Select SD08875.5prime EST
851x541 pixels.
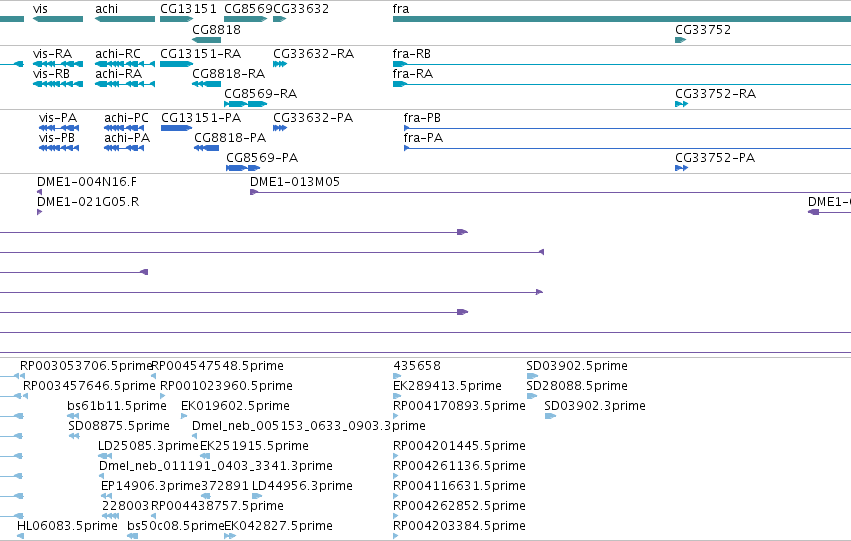(x=74, y=436)
